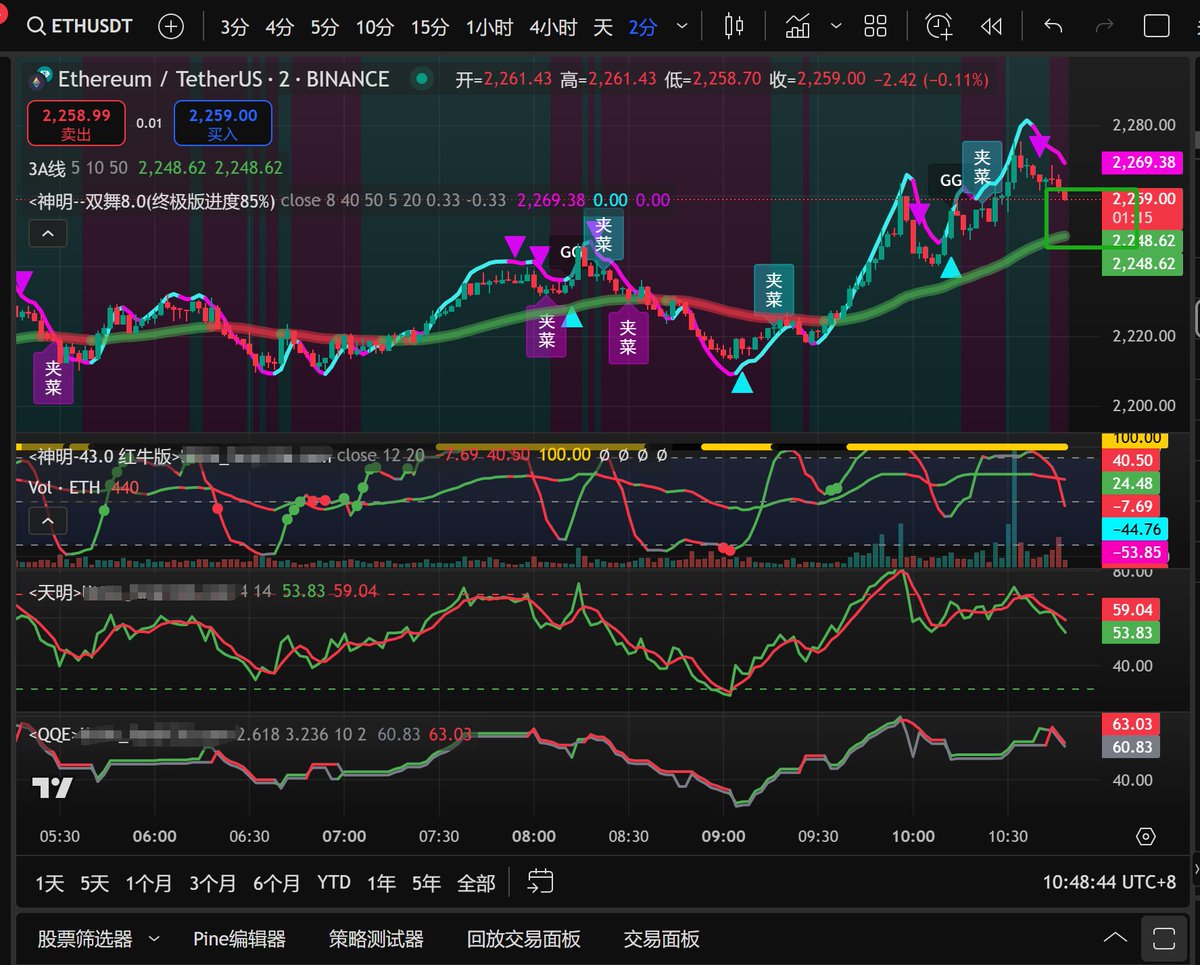1200x965 pixels.
Task: Open the layout grid templates icon
Action: click(875, 27)
